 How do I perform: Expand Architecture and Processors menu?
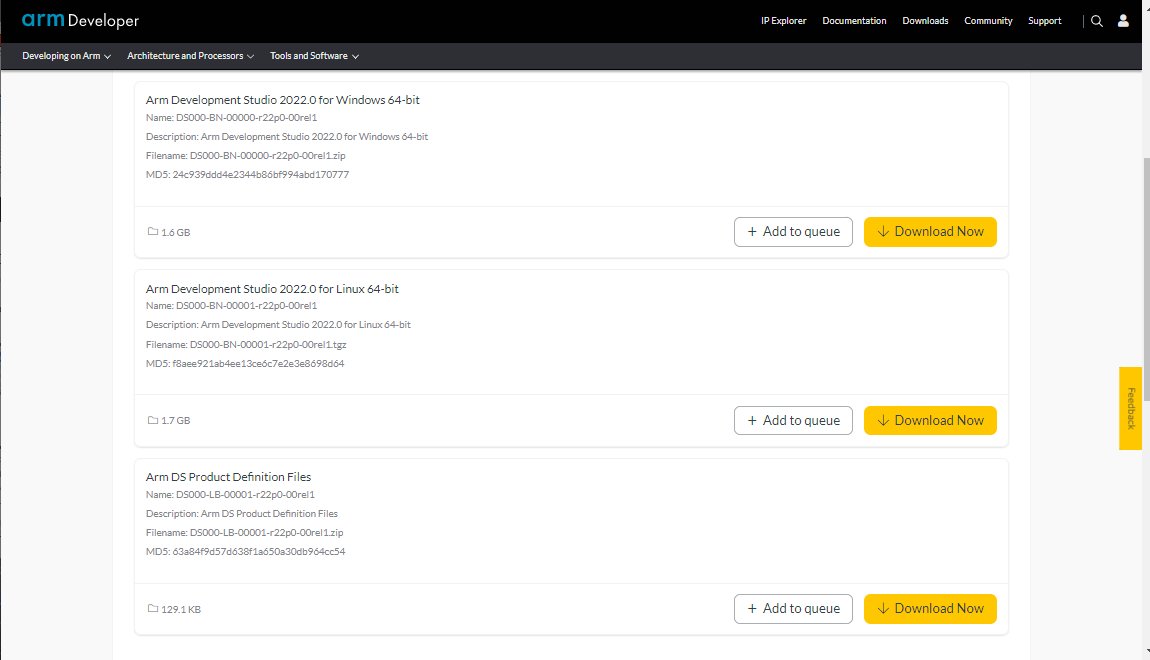click(x=190, y=56)
